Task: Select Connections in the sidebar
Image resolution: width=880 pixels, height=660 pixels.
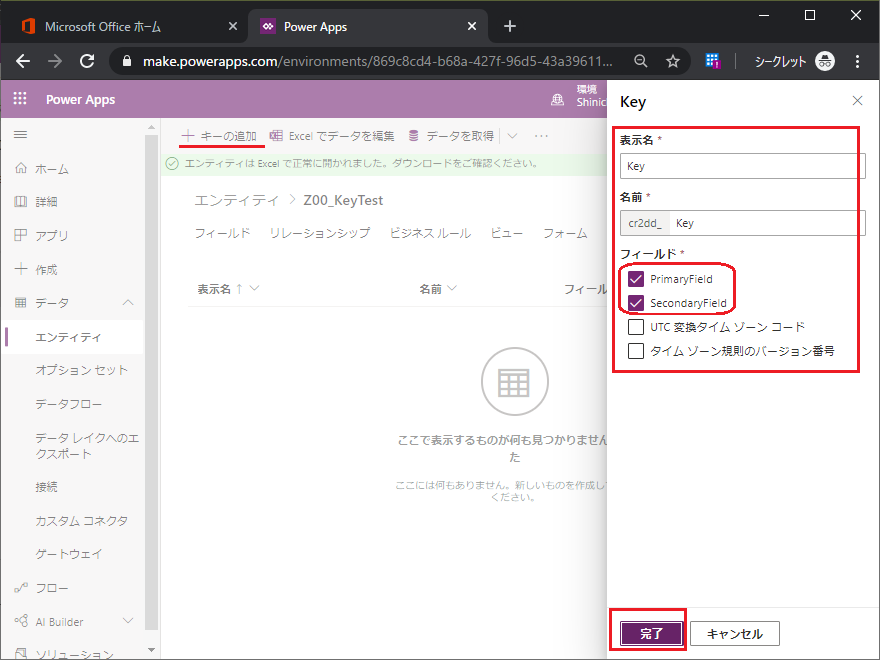Action: [47, 487]
